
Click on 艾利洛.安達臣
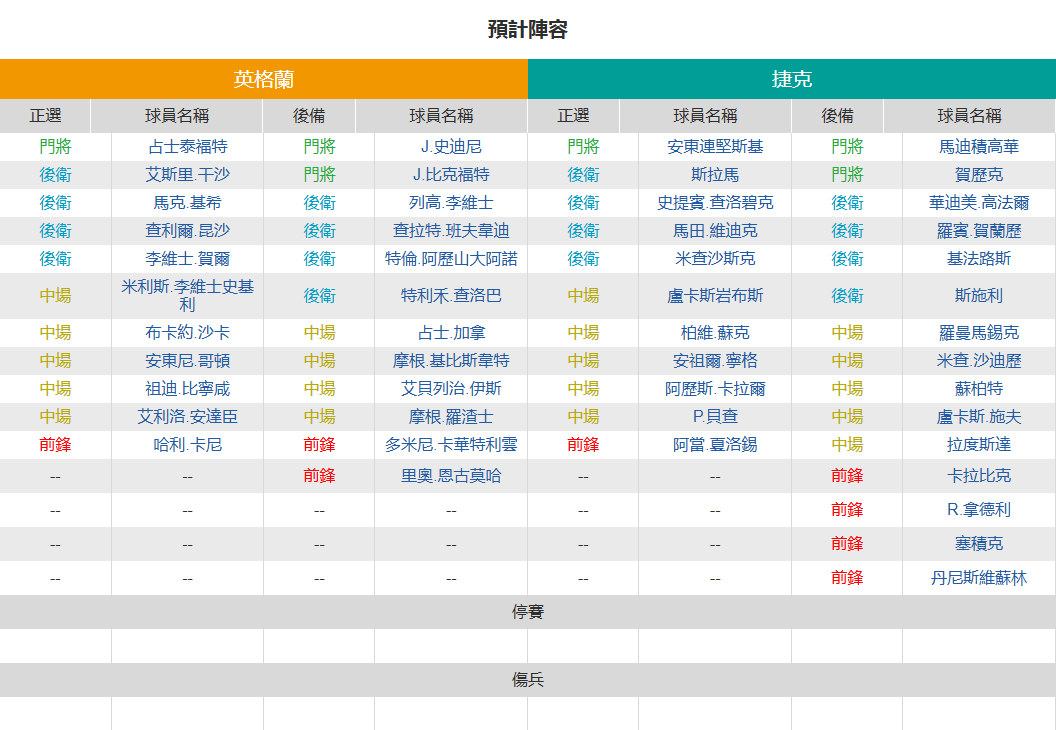[x=188, y=417]
